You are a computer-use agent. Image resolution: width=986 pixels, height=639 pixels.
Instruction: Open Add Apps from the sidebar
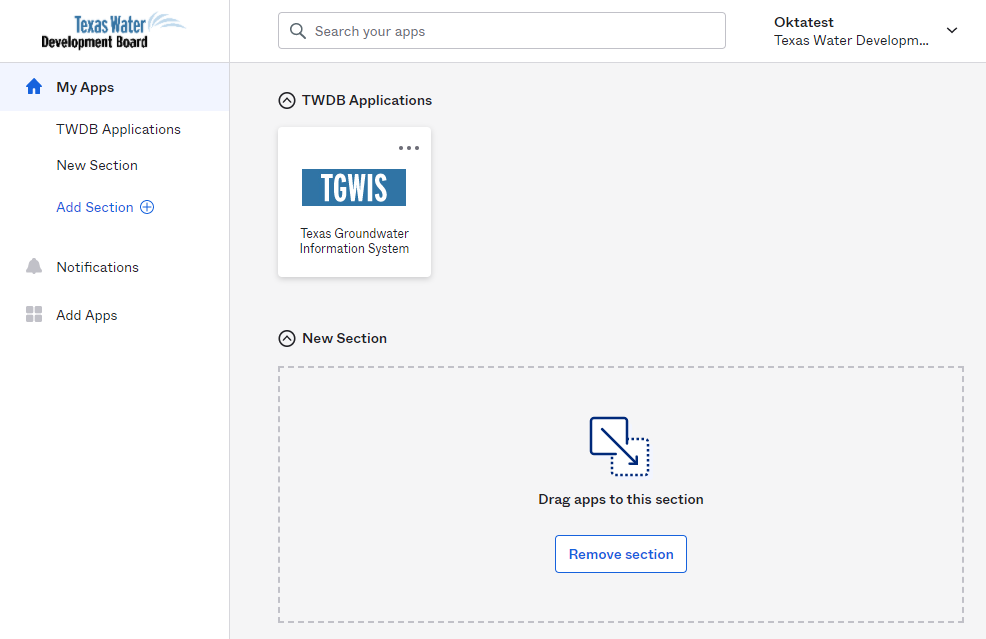pyautogui.click(x=87, y=315)
